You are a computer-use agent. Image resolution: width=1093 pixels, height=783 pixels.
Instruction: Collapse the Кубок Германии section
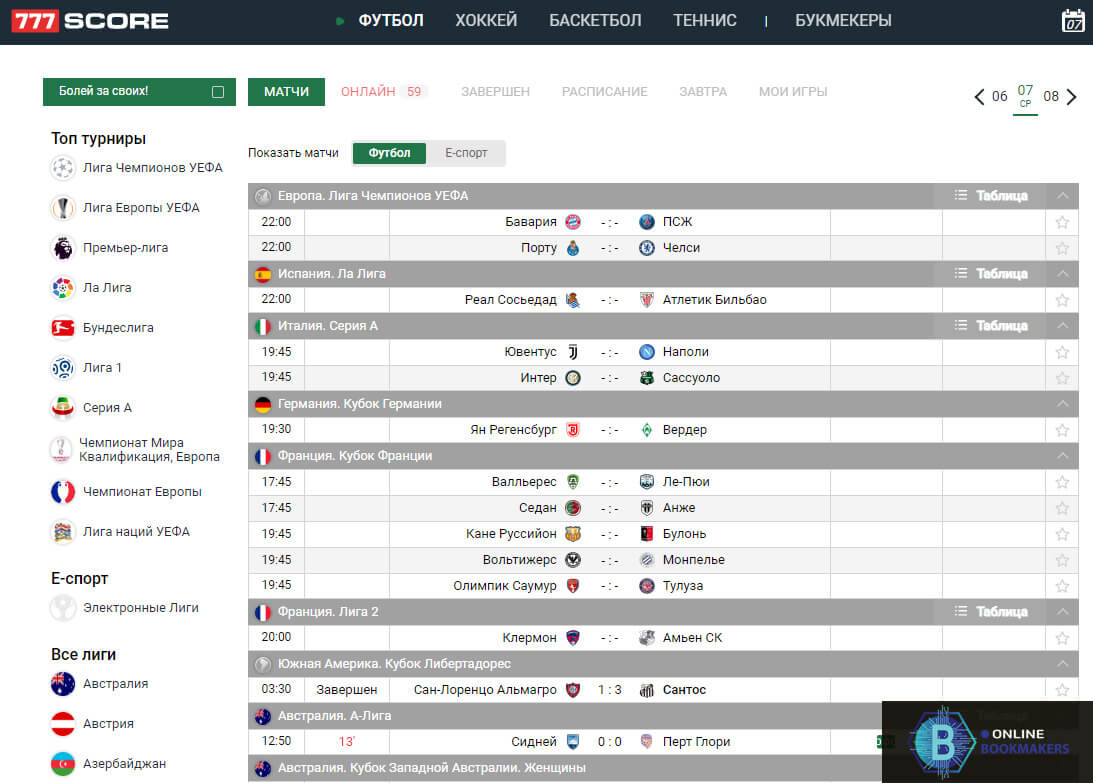click(1062, 404)
